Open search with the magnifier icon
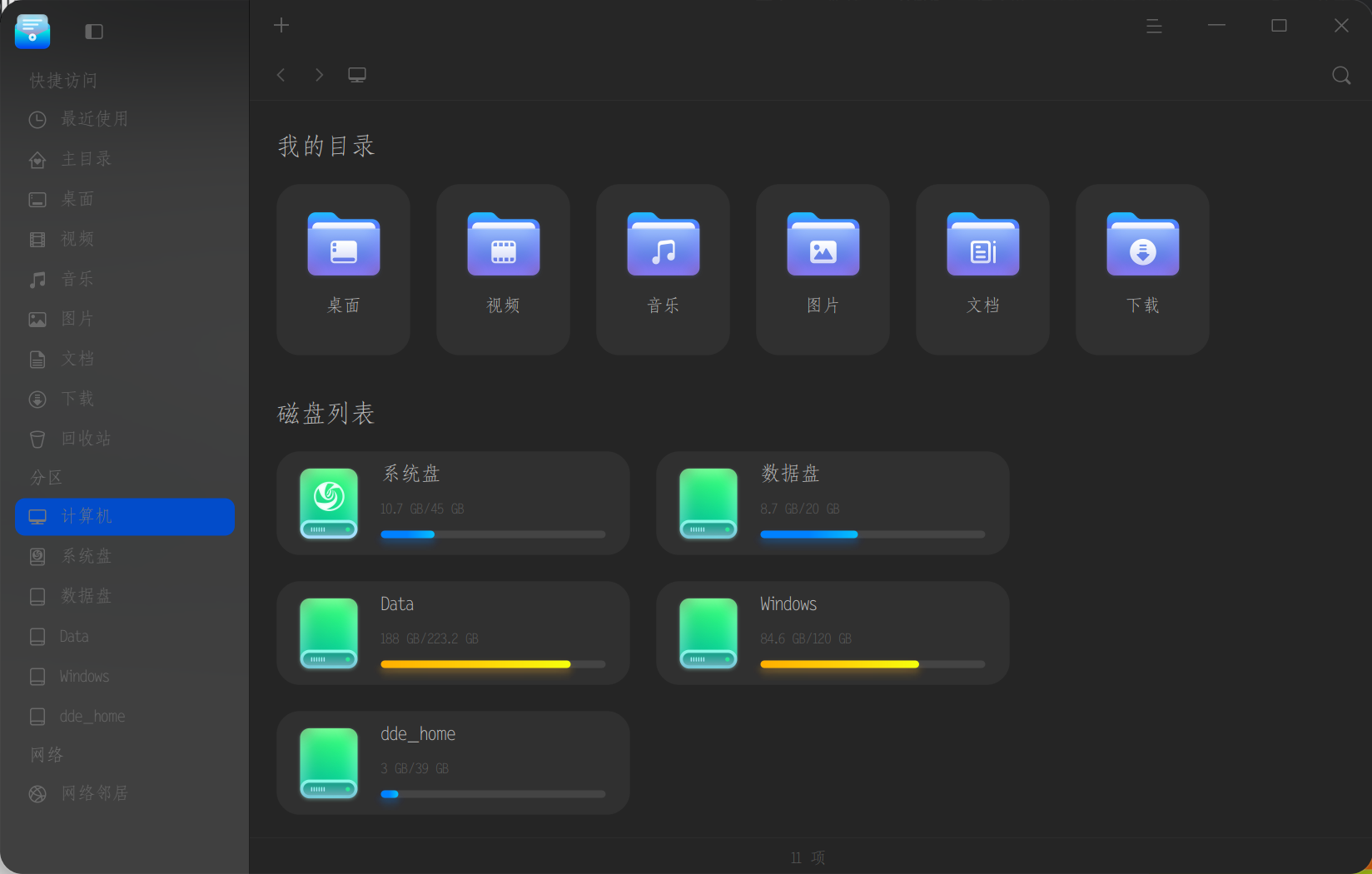The image size is (1372, 874). pyautogui.click(x=1341, y=76)
